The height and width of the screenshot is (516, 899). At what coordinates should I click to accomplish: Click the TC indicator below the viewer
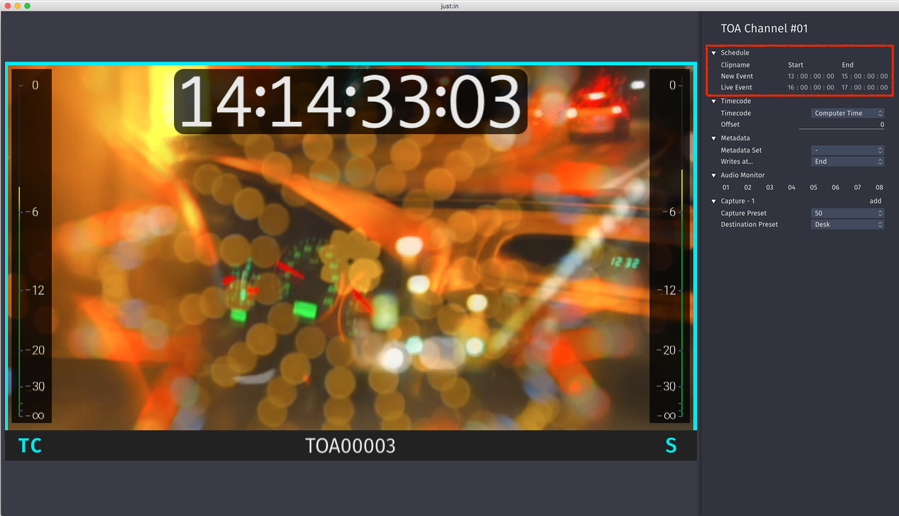[x=30, y=445]
